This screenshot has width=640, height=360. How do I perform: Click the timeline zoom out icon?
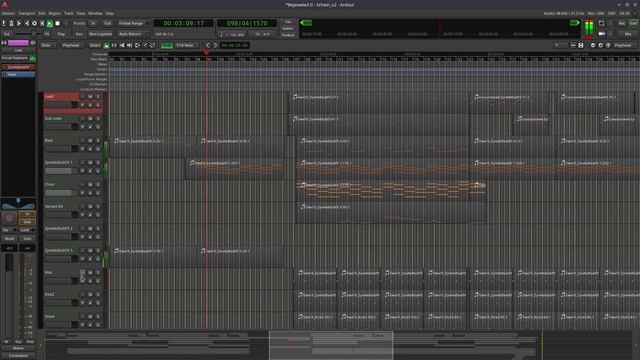pos(593,45)
